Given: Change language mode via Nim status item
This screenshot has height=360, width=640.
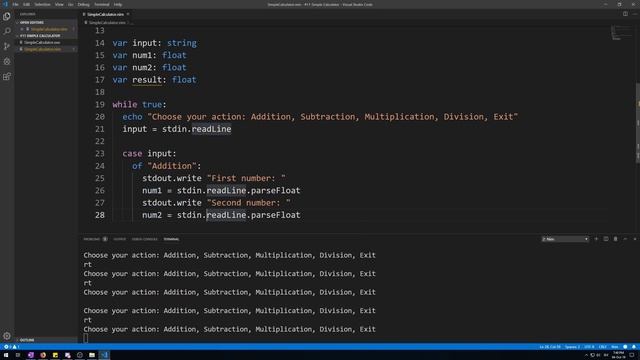Looking at the screenshot, I should (615, 347).
